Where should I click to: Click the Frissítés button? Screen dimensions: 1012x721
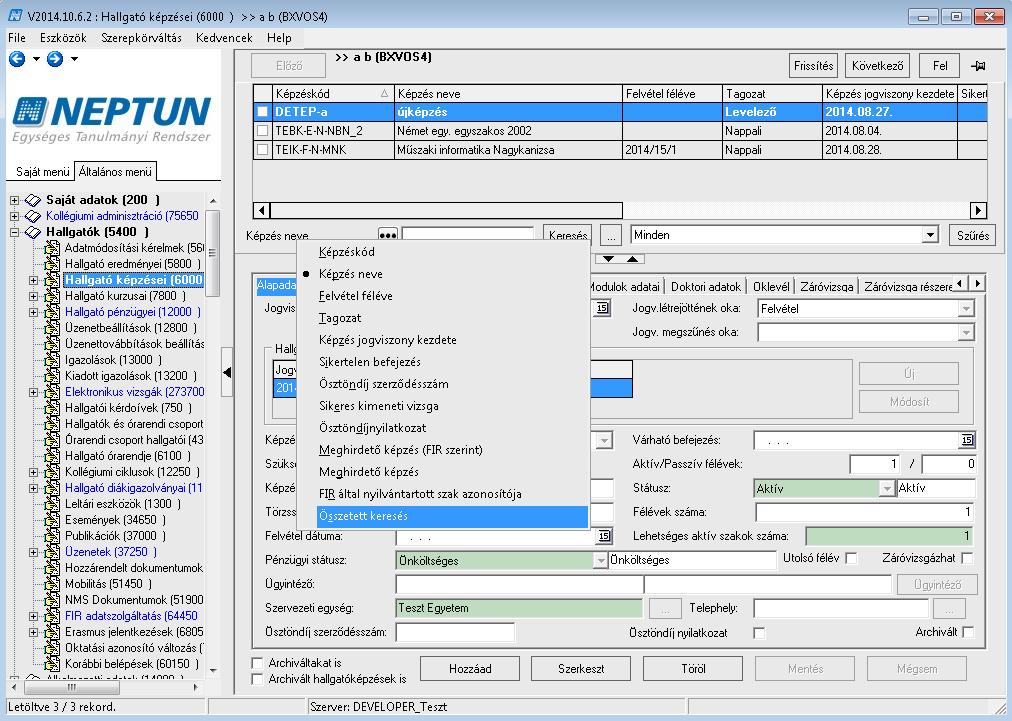pyautogui.click(x=813, y=66)
